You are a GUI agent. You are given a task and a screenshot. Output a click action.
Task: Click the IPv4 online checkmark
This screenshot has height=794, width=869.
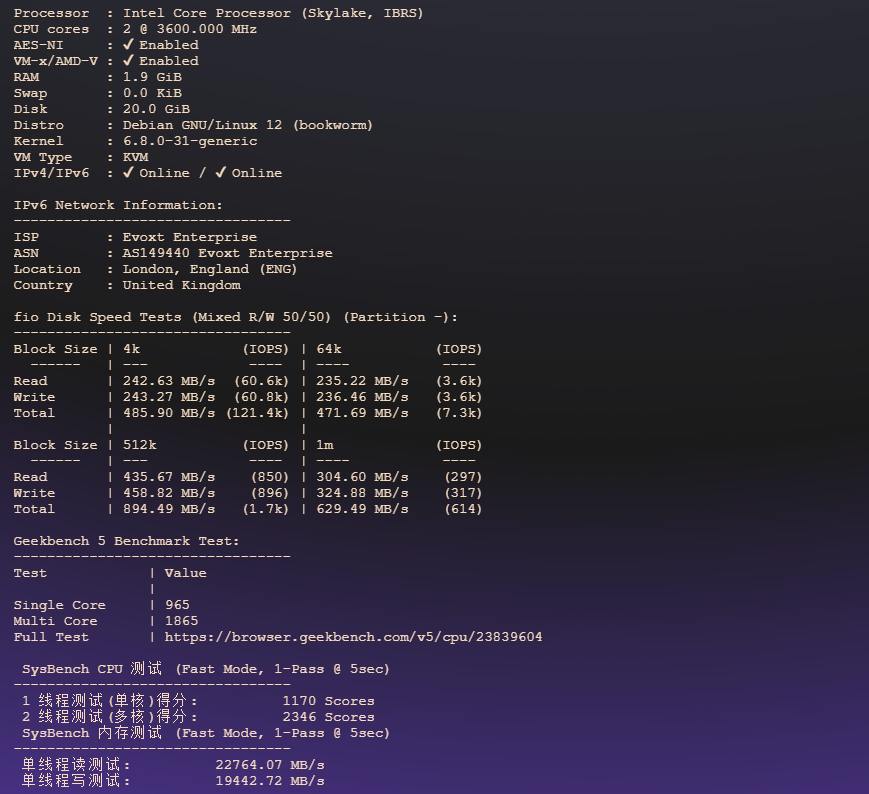point(128,173)
